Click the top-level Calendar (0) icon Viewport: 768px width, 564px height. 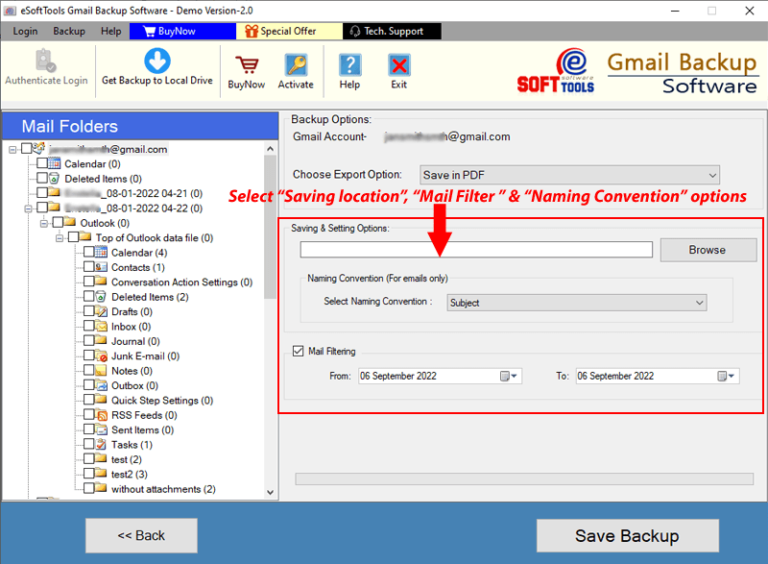tap(54, 163)
